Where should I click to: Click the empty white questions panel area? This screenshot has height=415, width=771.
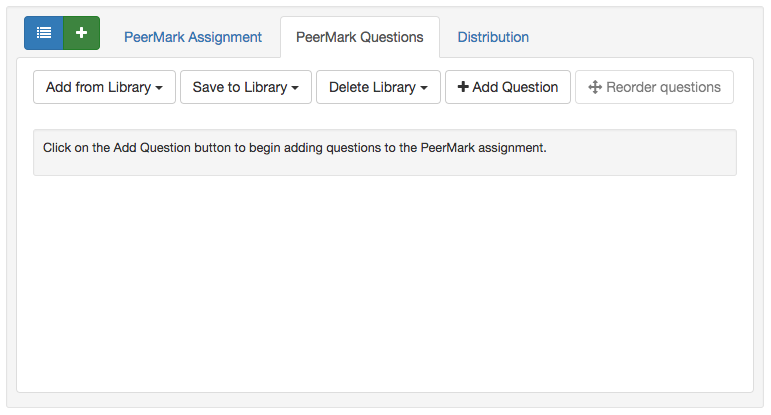385,283
